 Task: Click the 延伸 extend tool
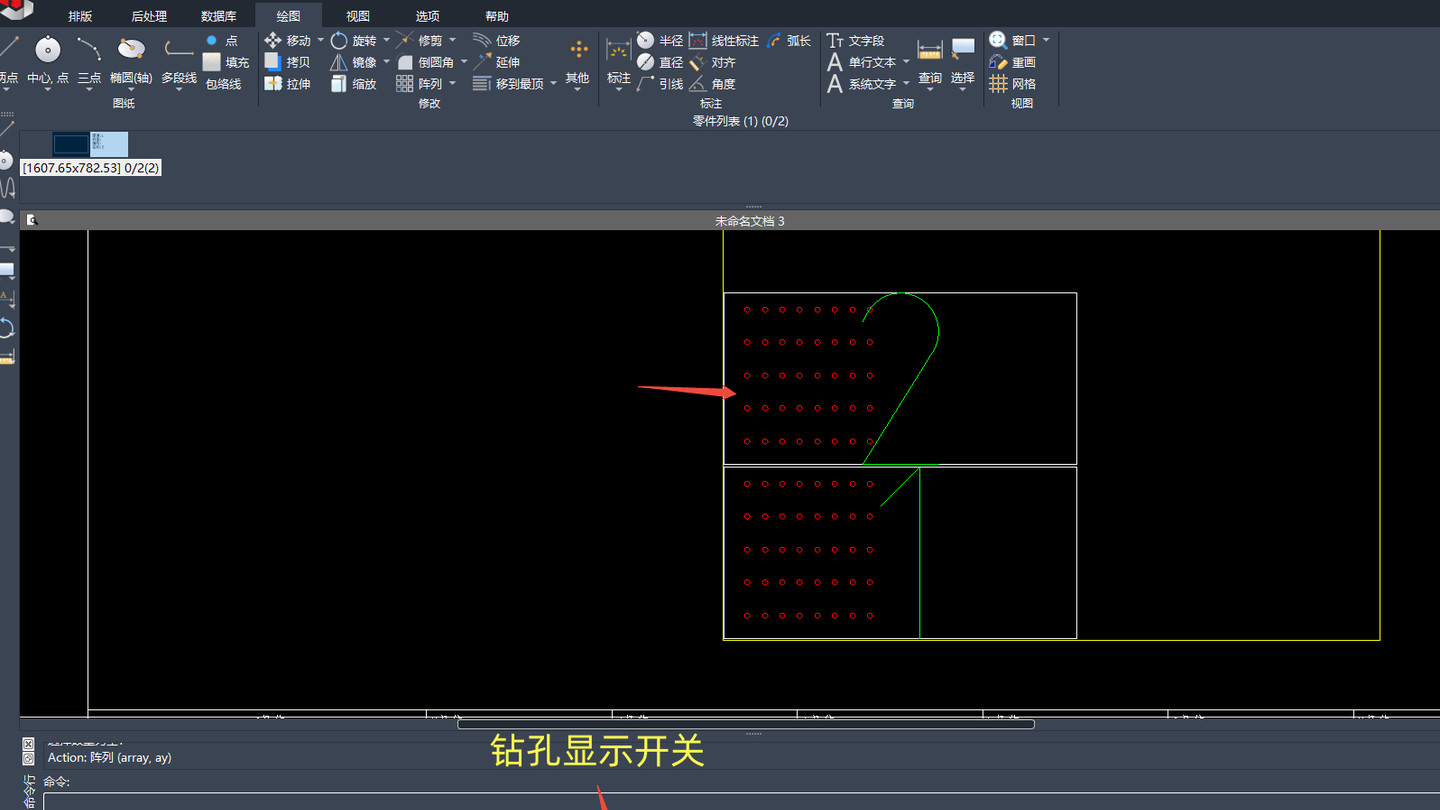pyautogui.click(x=497, y=62)
